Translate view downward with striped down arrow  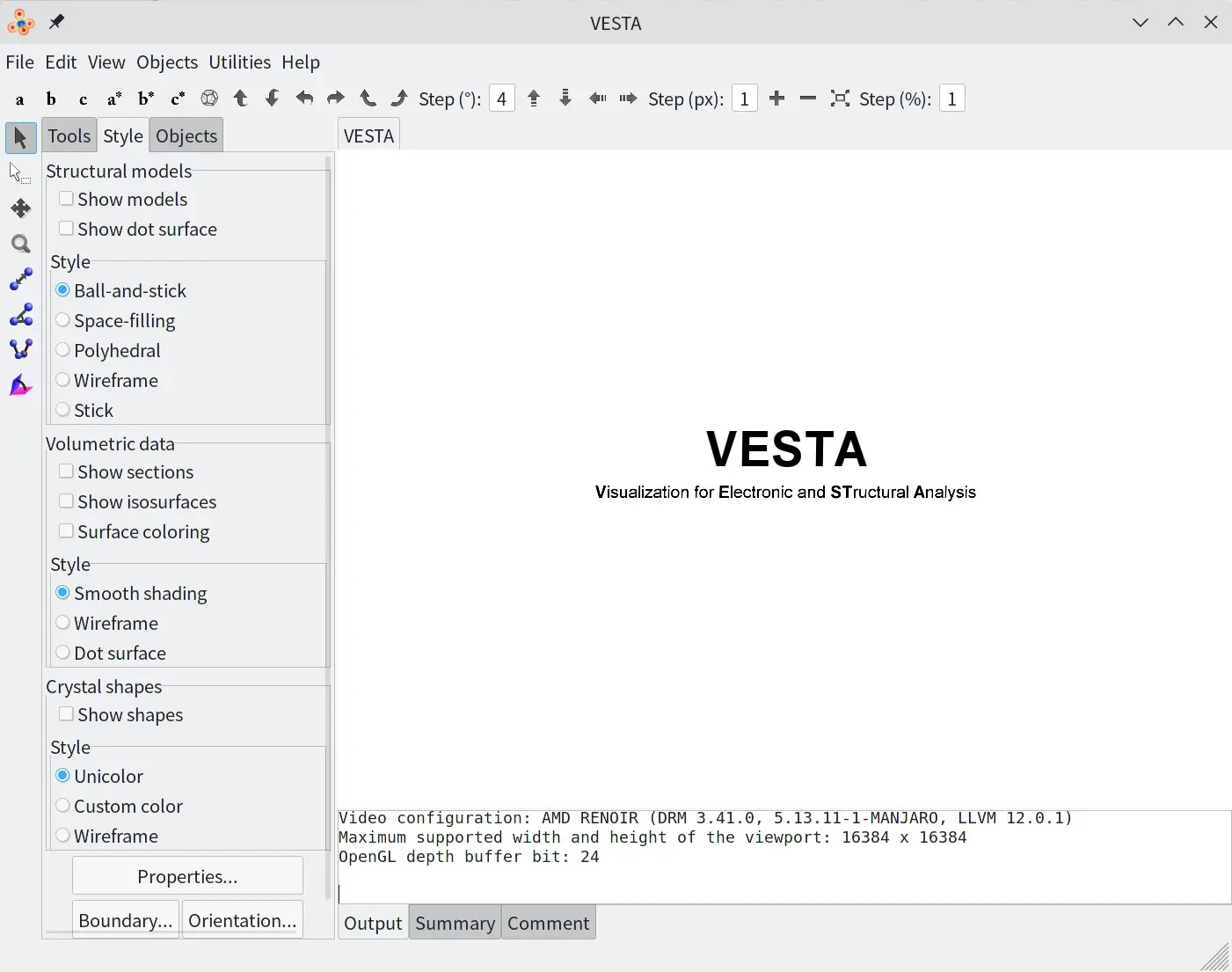[565, 99]
